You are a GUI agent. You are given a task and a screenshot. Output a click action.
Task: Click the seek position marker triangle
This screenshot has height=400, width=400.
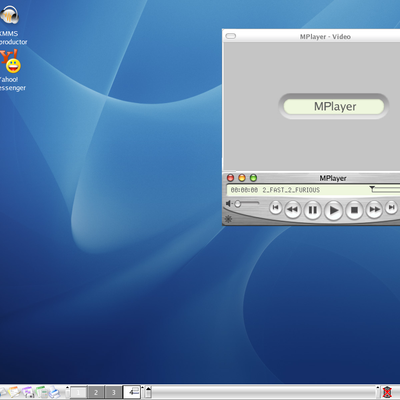[x=372, y=189]
